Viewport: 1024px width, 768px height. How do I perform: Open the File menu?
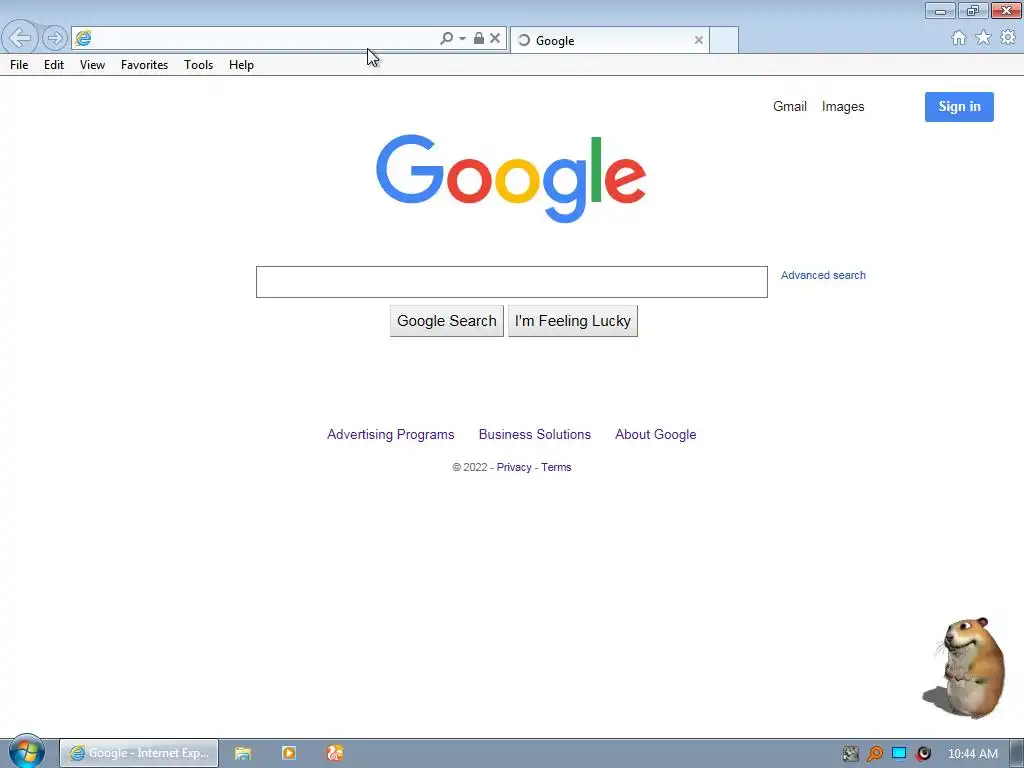tap(19, 65)
